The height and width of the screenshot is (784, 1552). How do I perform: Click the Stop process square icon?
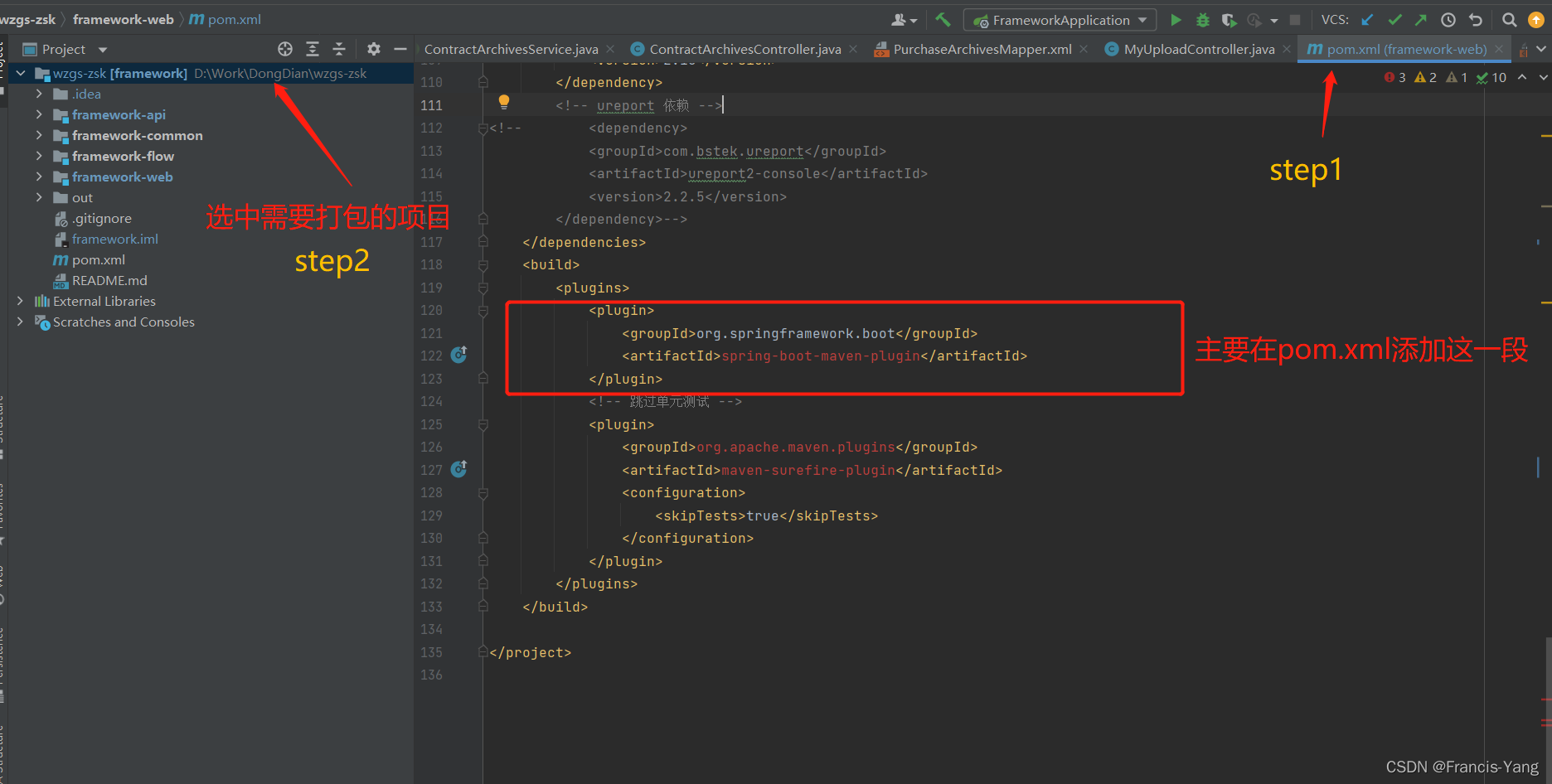pos(1295,20)
